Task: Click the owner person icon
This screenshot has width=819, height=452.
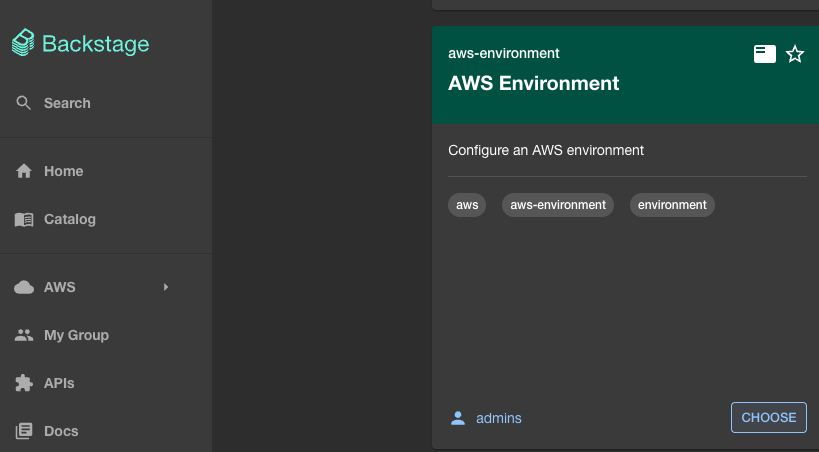Action: 458,418
